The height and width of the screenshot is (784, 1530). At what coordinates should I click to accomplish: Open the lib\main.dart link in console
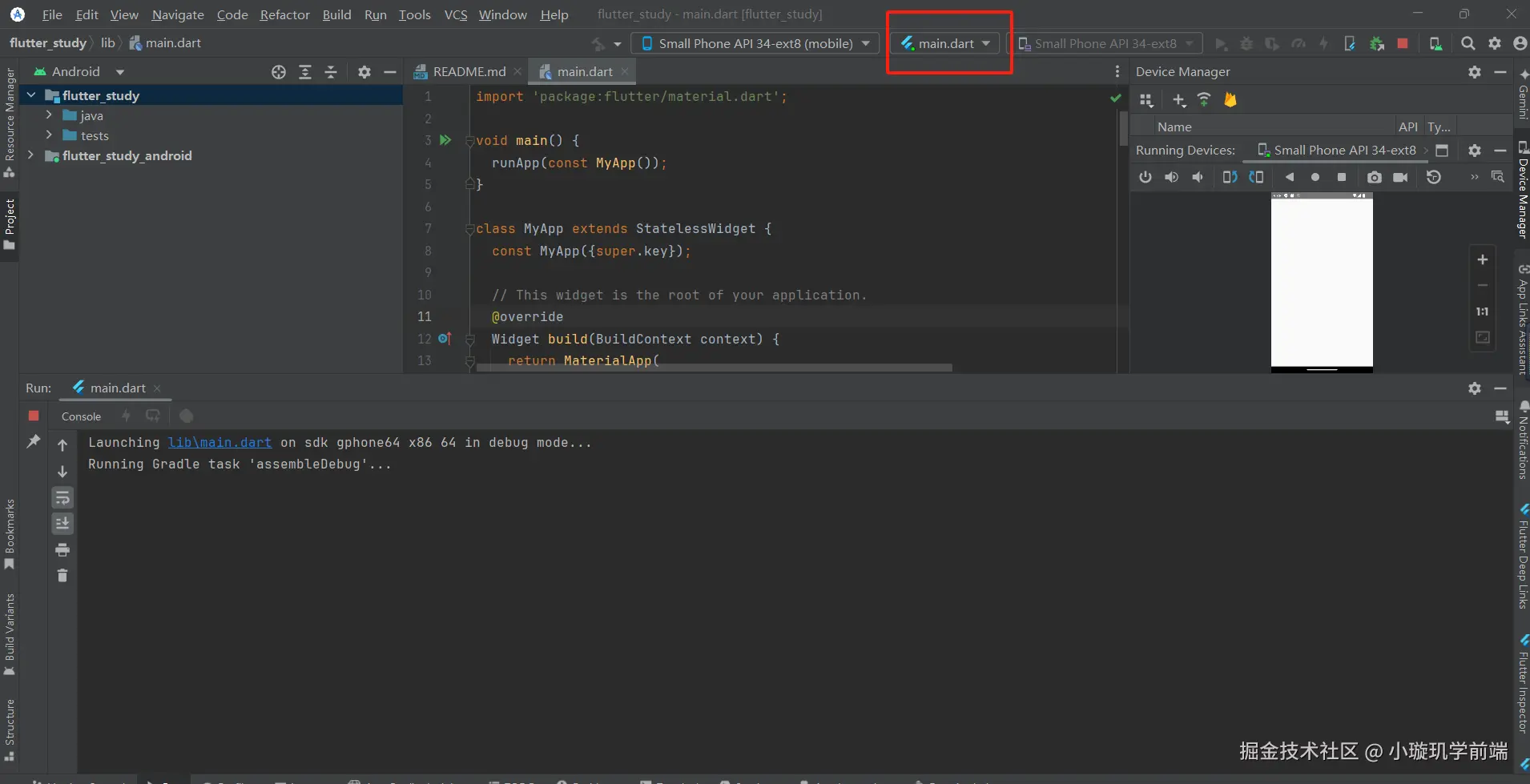[219, 442]
